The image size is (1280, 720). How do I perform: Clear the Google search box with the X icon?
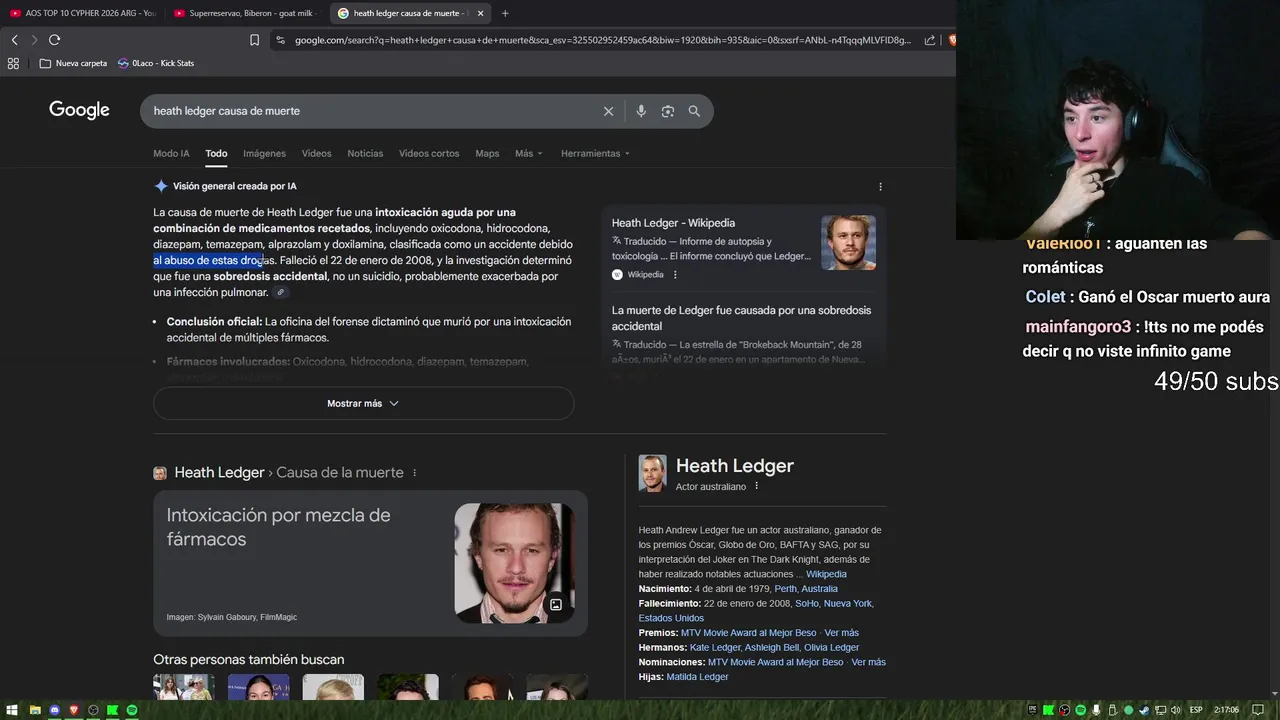click(x=608, y=111)
